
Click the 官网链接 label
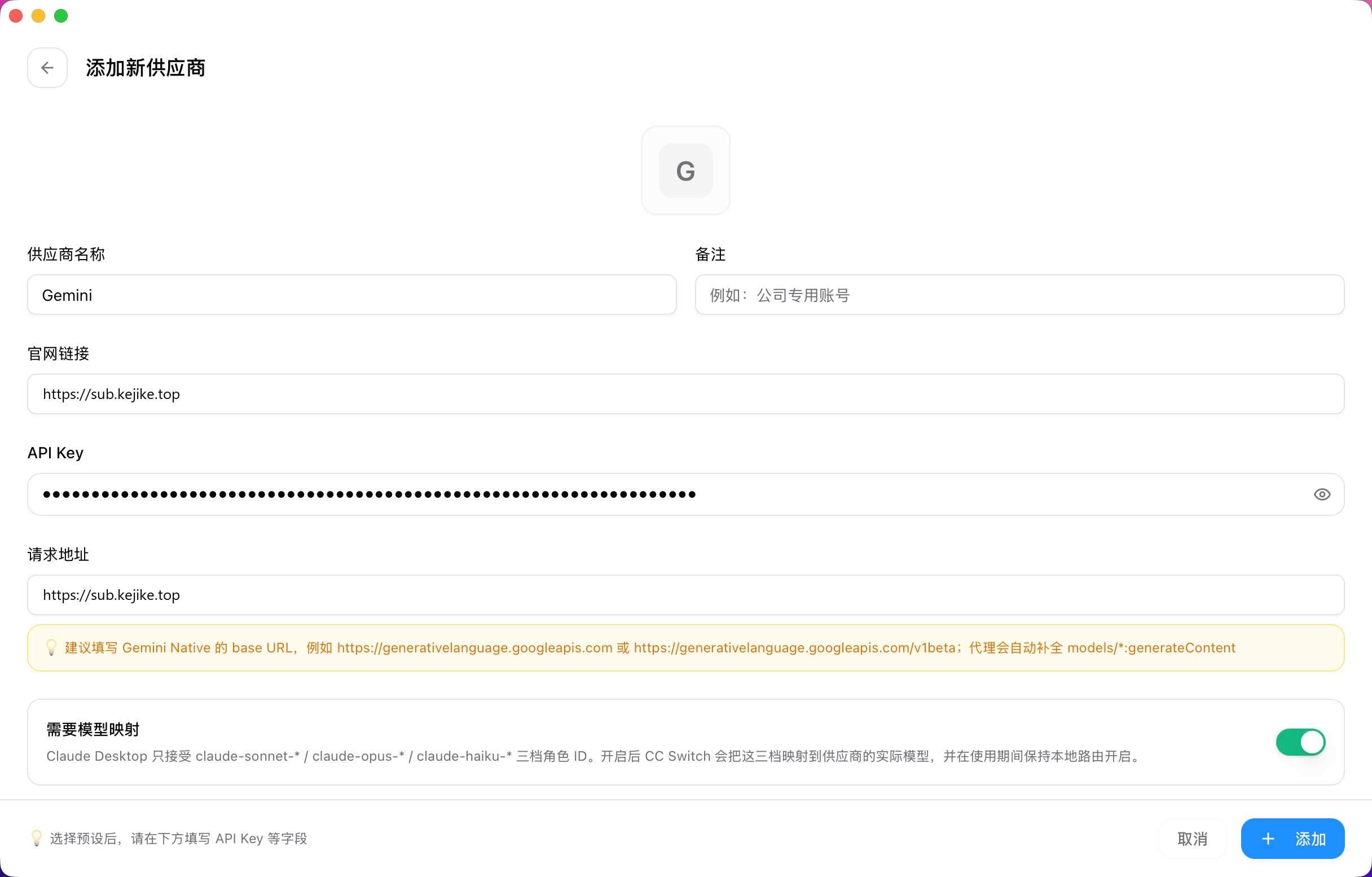coord(58,353)
